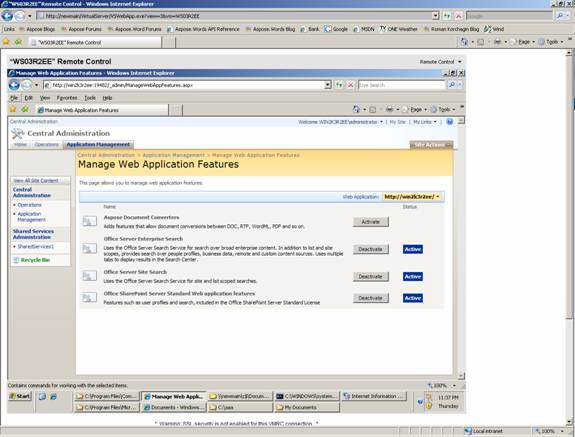Open View All Site Content link
The width and height of the screenshot is (575, 437).
tap(36, 180)
